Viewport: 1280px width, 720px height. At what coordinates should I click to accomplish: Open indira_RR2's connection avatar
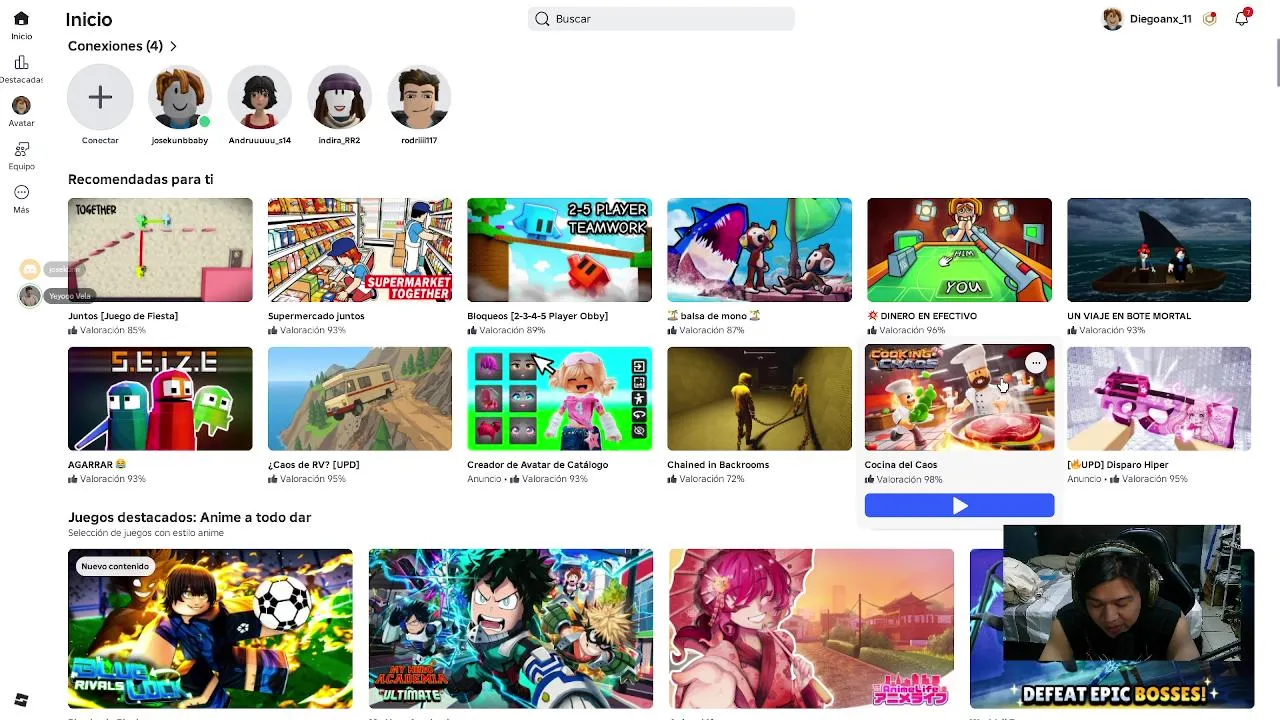point(339,97)
